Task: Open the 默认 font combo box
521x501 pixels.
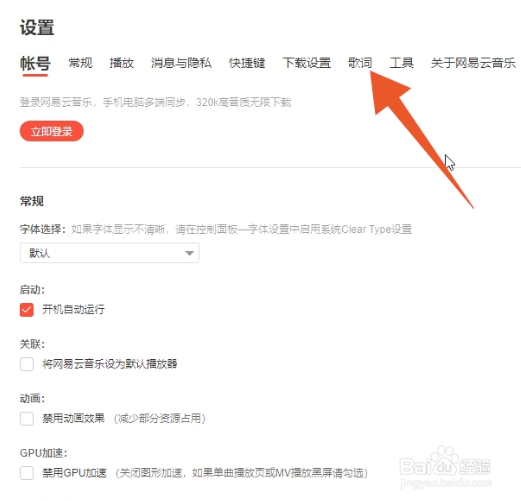Action: point(110,253)
